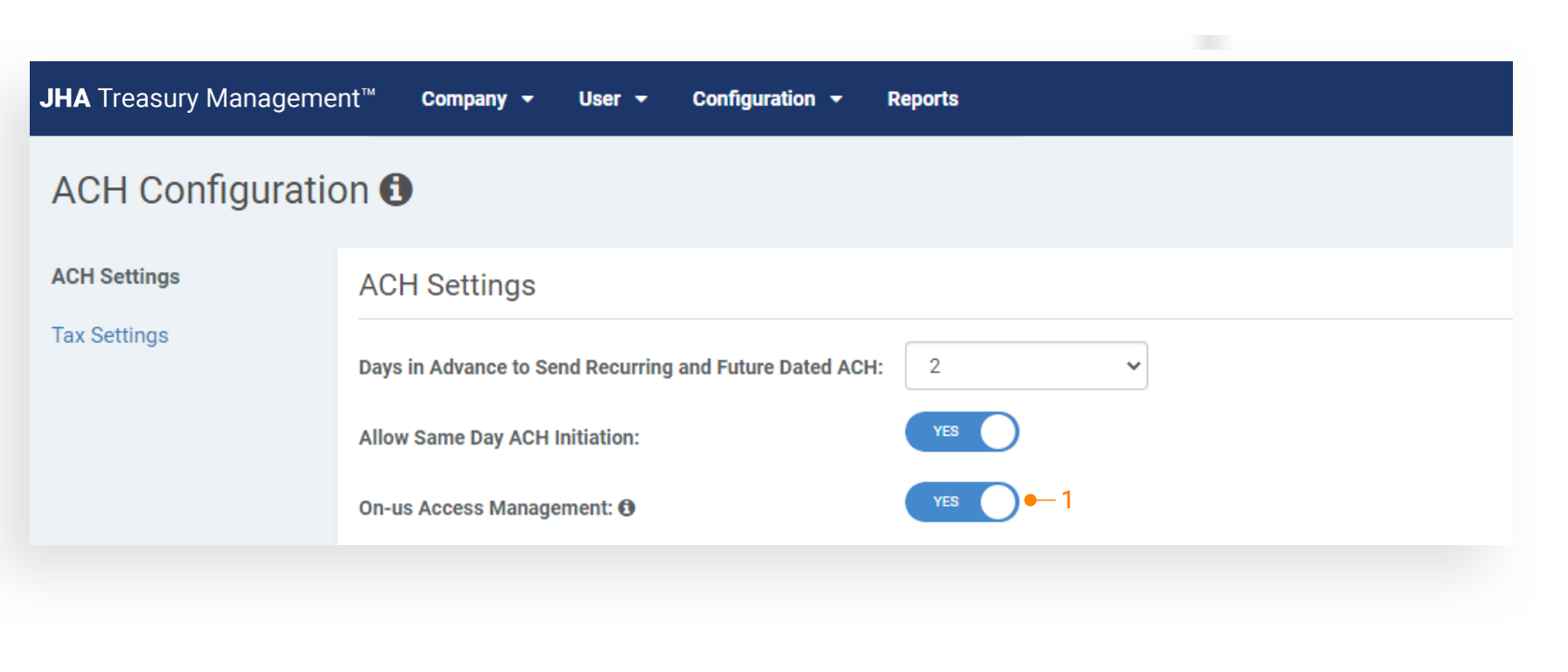Go to Reports in the top navigation
This screenshot has width=1568, height=672.
[922, 99]
